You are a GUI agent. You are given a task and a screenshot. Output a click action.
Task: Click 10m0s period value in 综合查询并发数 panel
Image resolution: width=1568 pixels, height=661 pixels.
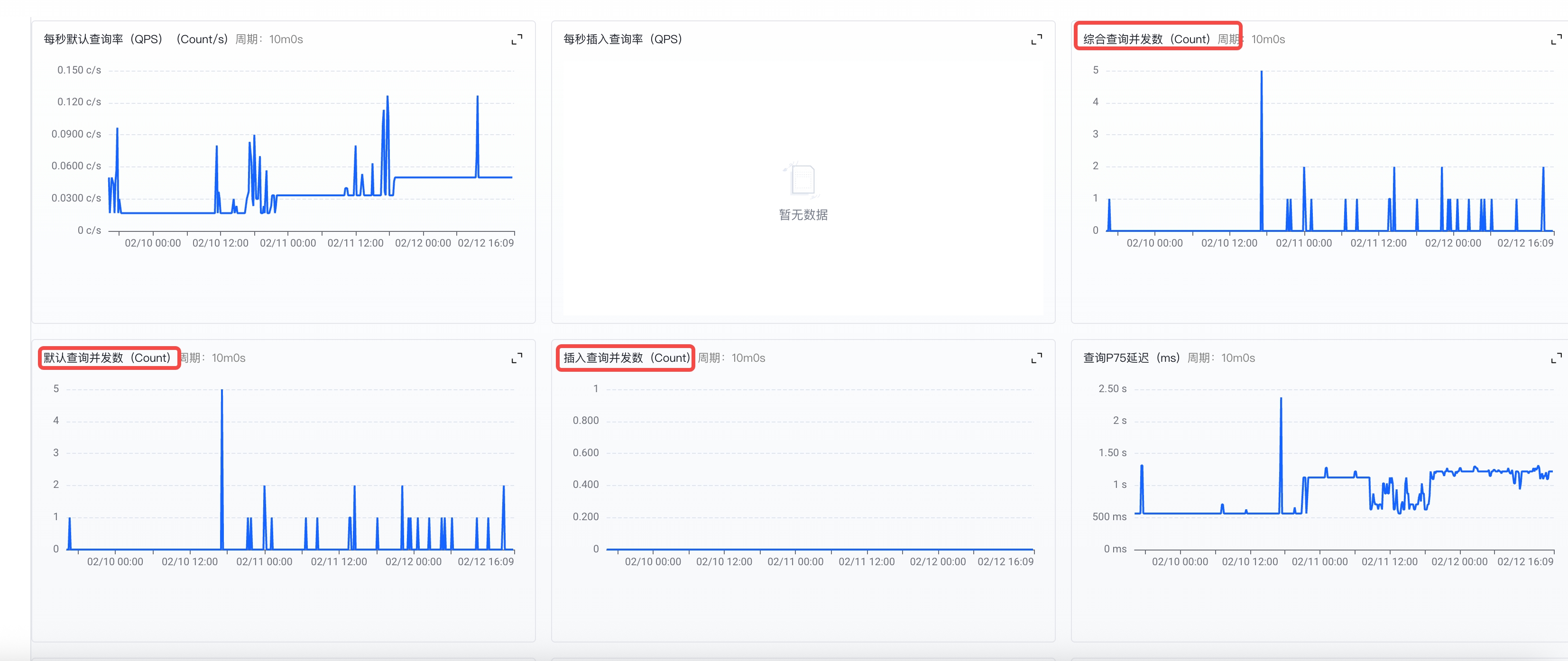(1268, 39)
